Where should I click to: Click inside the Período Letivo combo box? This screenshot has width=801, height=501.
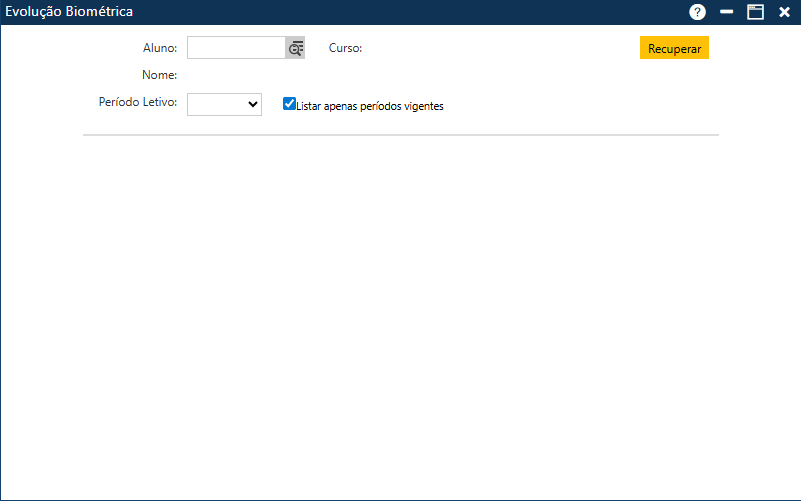click(215, 104)
